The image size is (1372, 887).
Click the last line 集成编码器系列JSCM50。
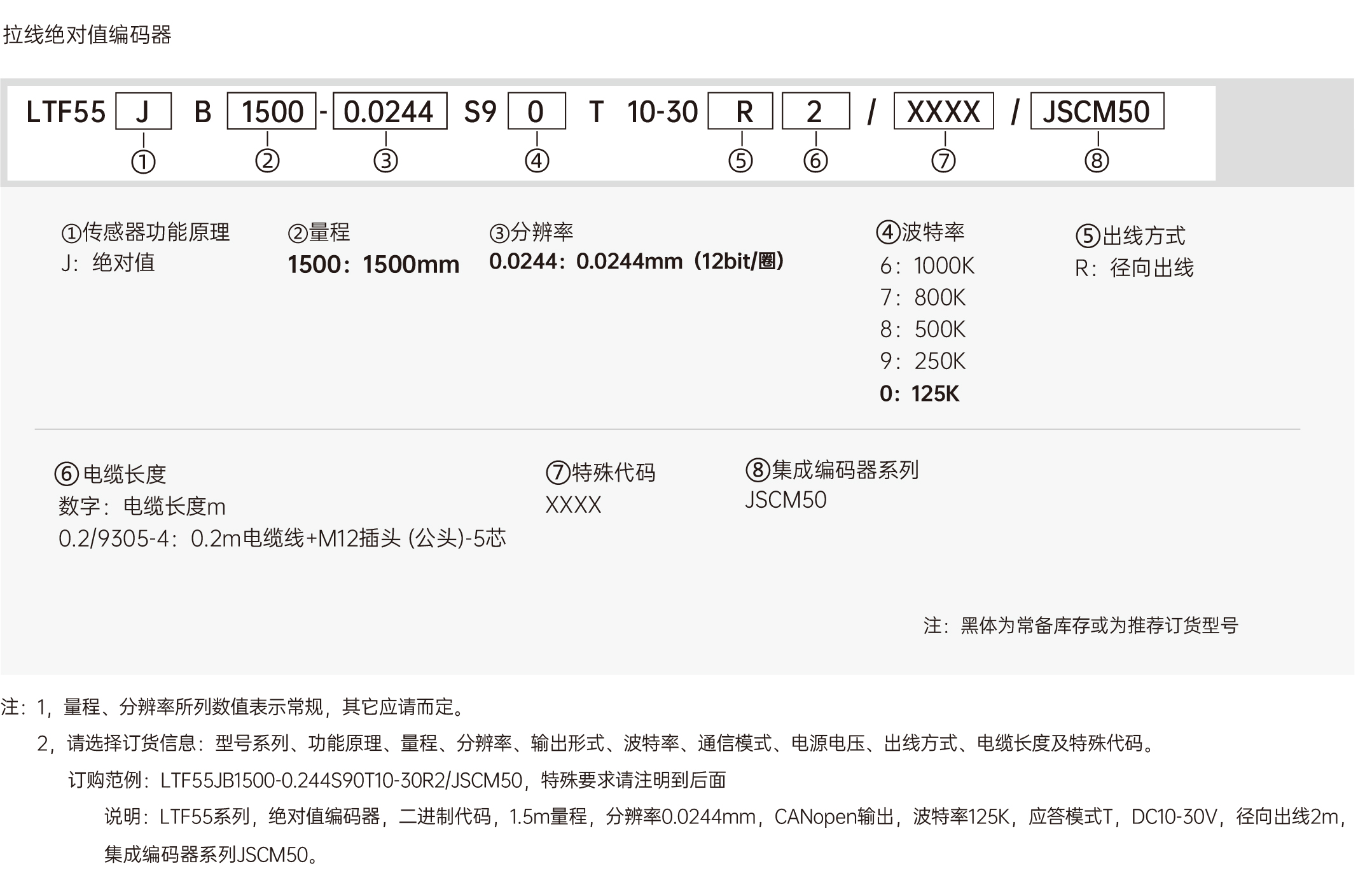click(212, 855)
